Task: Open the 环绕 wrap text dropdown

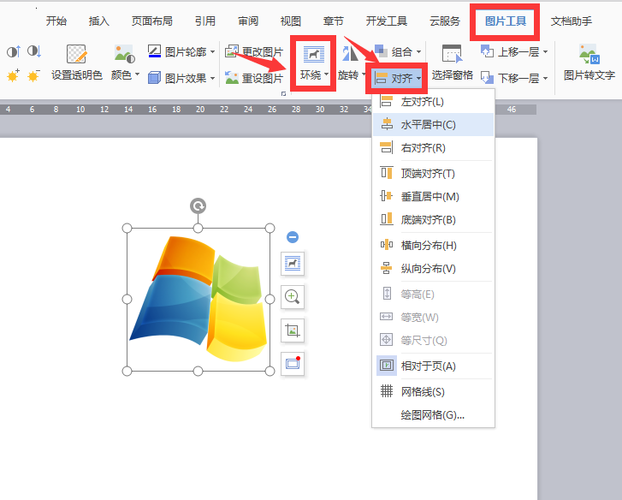Action: click(313, 63)
